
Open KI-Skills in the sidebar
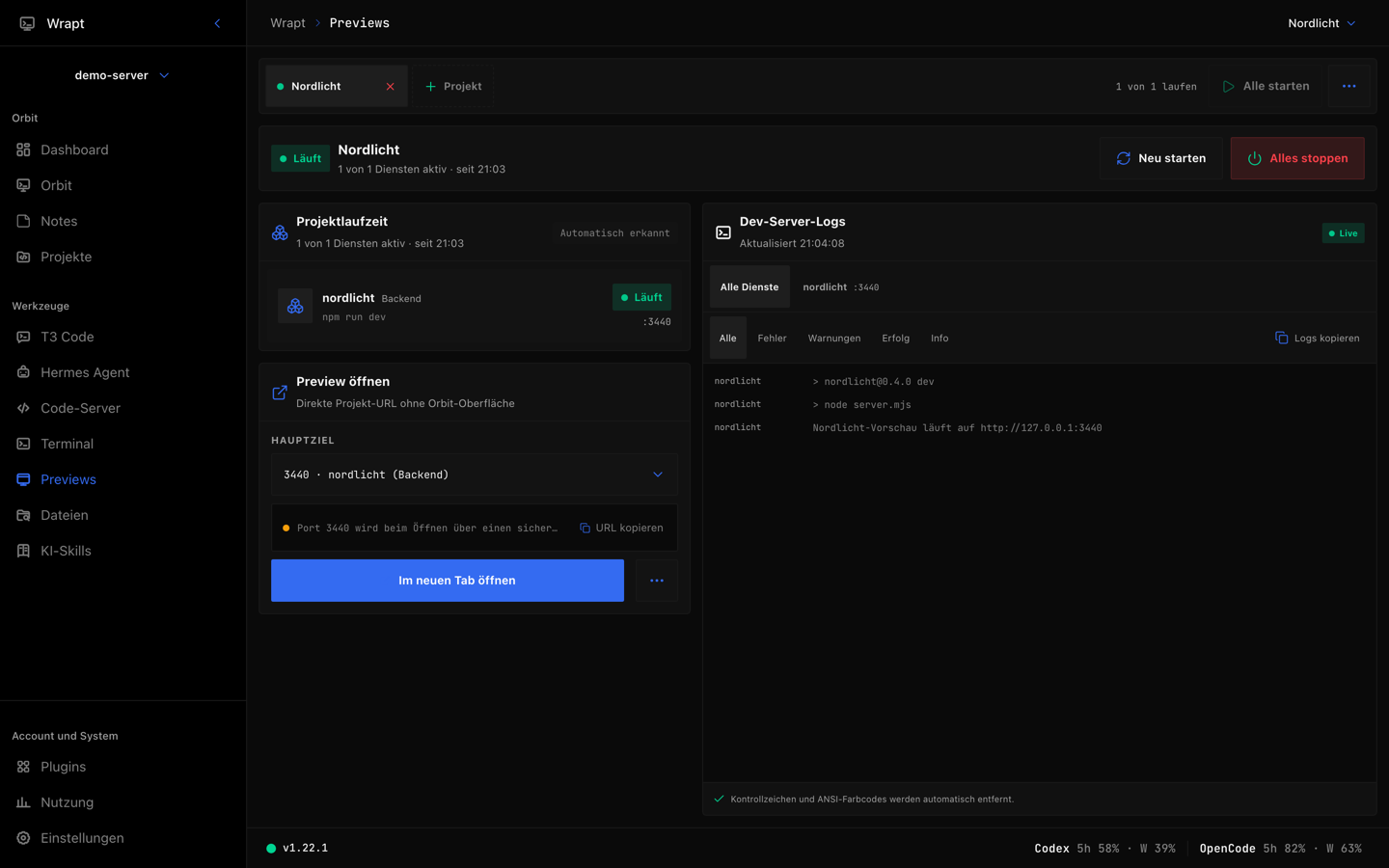point(123,551)
